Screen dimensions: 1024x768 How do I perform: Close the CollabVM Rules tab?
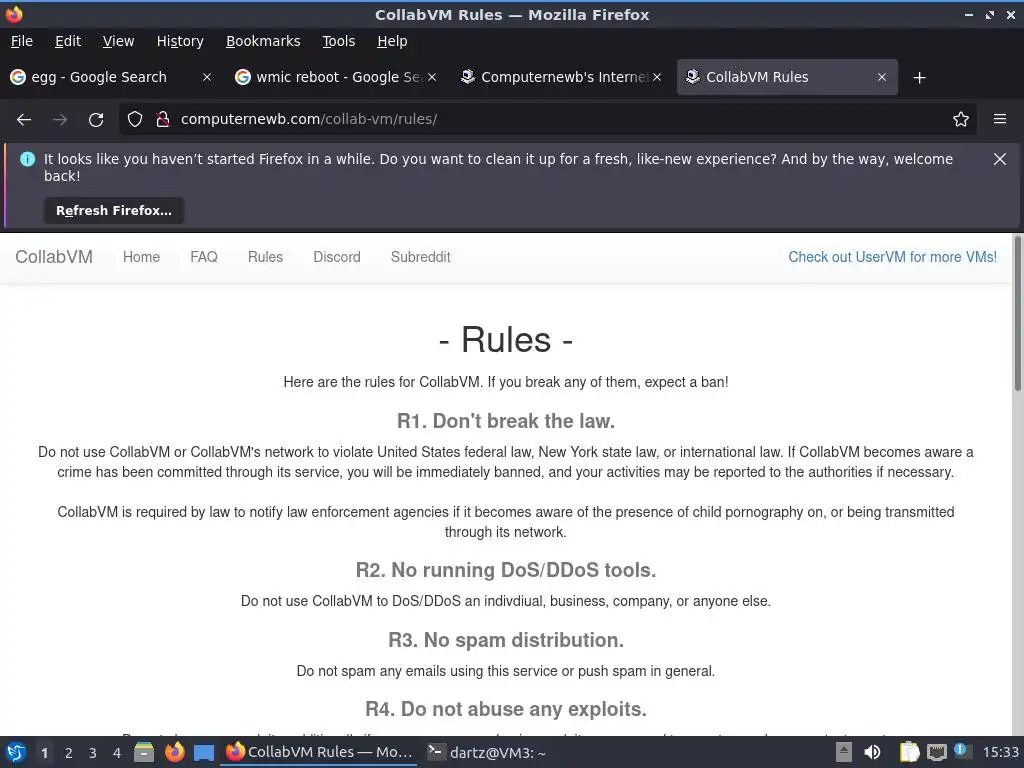[x=882, y=77]
